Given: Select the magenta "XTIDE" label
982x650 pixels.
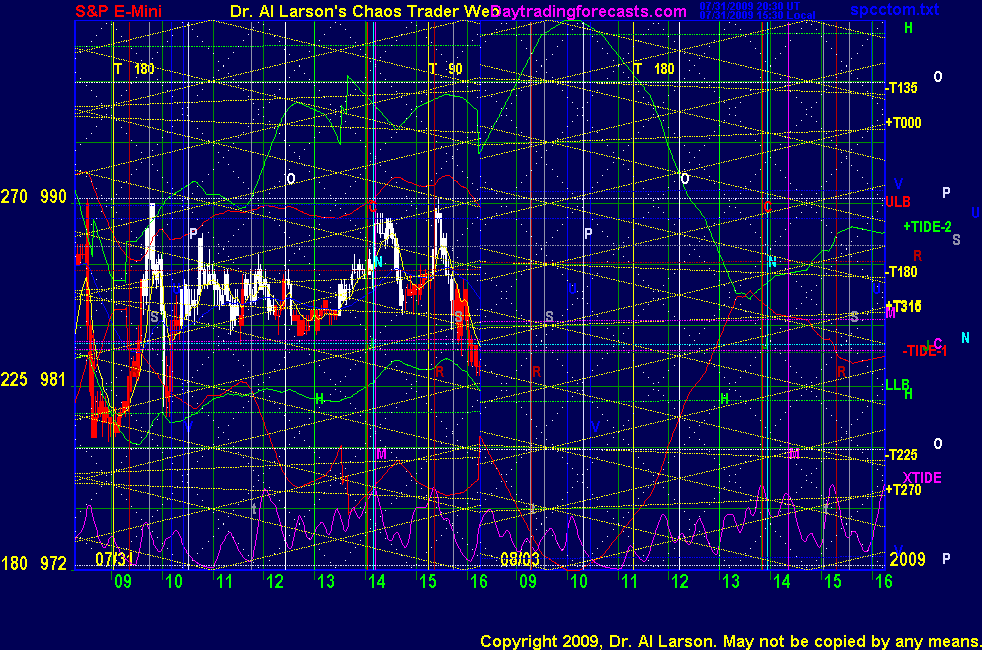Looking at the screenshot, I should [x=922, y=478].
